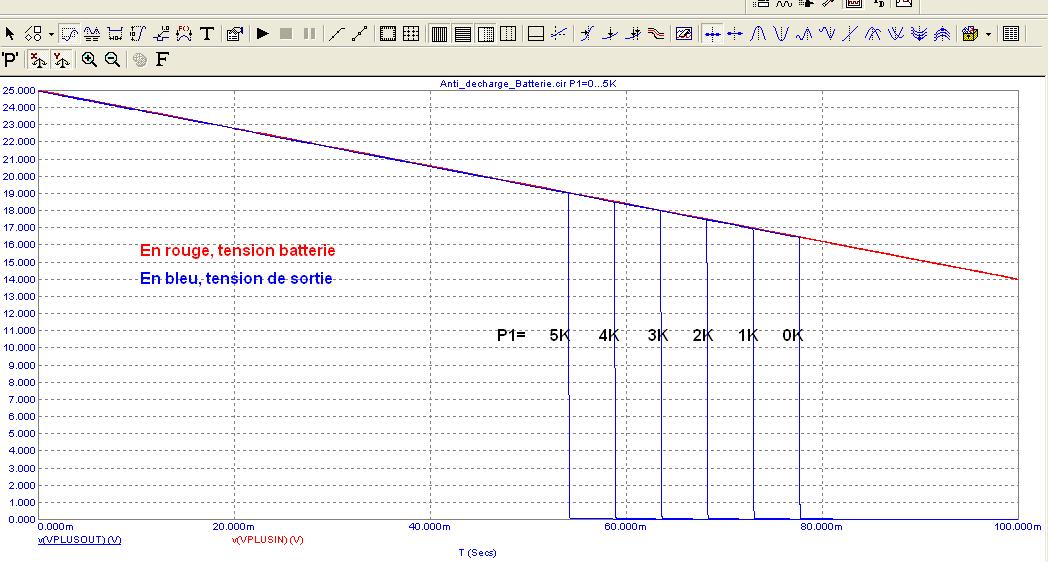Choose the Graphics shapes tool
The width and height of the screenshot is (1048, 562).
[x=32, y=33]
